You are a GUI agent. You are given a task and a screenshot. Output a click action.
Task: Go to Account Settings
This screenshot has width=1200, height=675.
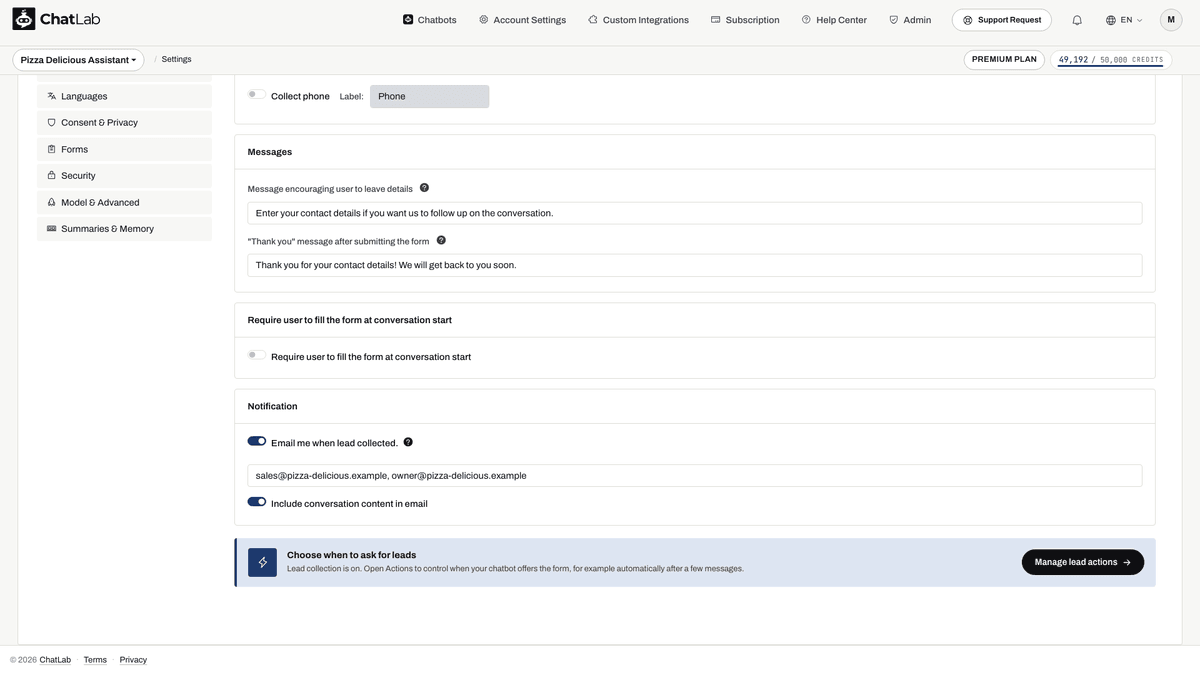click(523, 19)
